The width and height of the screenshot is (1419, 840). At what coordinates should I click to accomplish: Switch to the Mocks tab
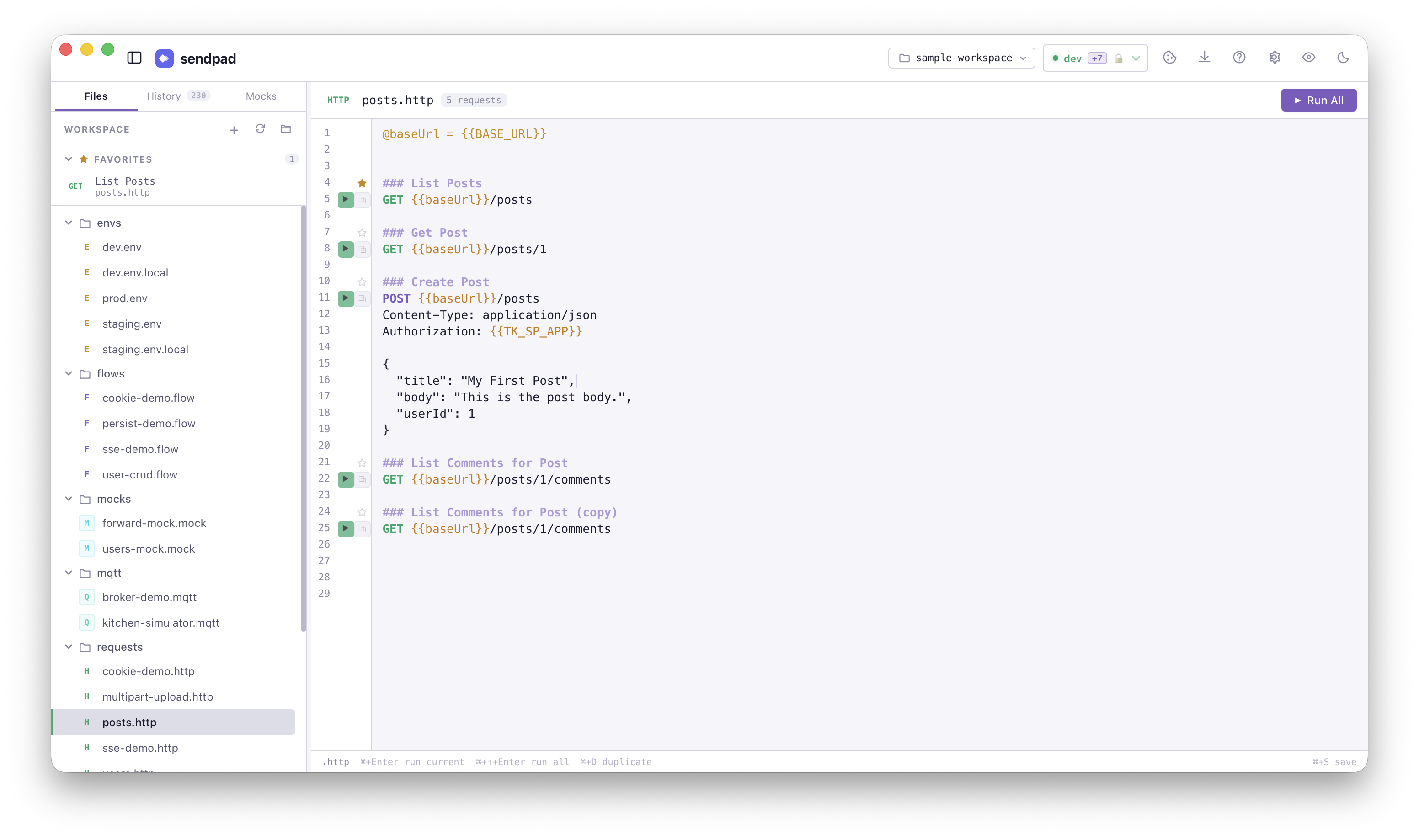click(261, 96)
